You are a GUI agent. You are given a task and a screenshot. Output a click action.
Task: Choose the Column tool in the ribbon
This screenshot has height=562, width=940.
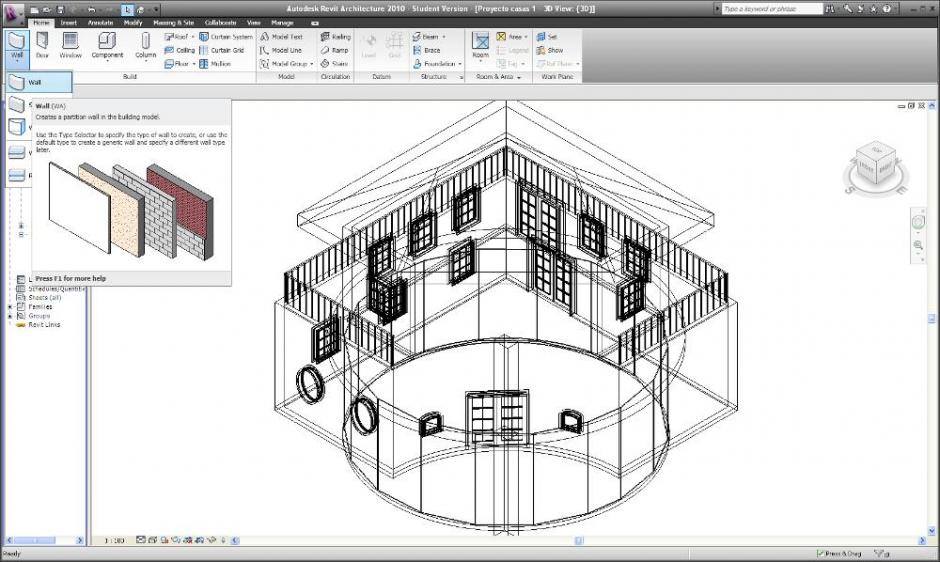click(x=146, y=44)
